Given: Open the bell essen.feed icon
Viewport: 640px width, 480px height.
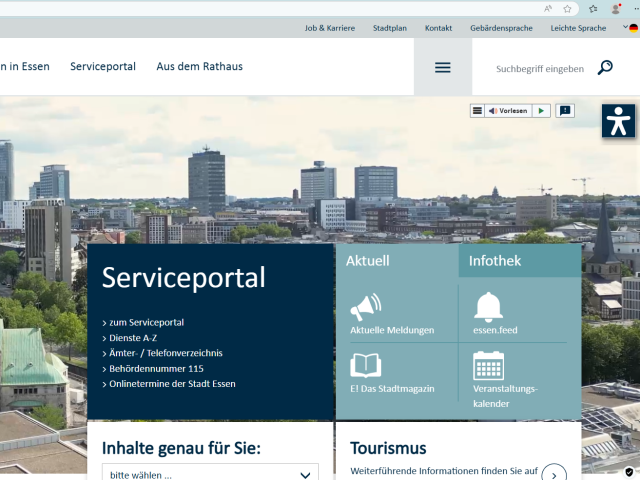Looking at the screenshot, I should pos(488,307).
